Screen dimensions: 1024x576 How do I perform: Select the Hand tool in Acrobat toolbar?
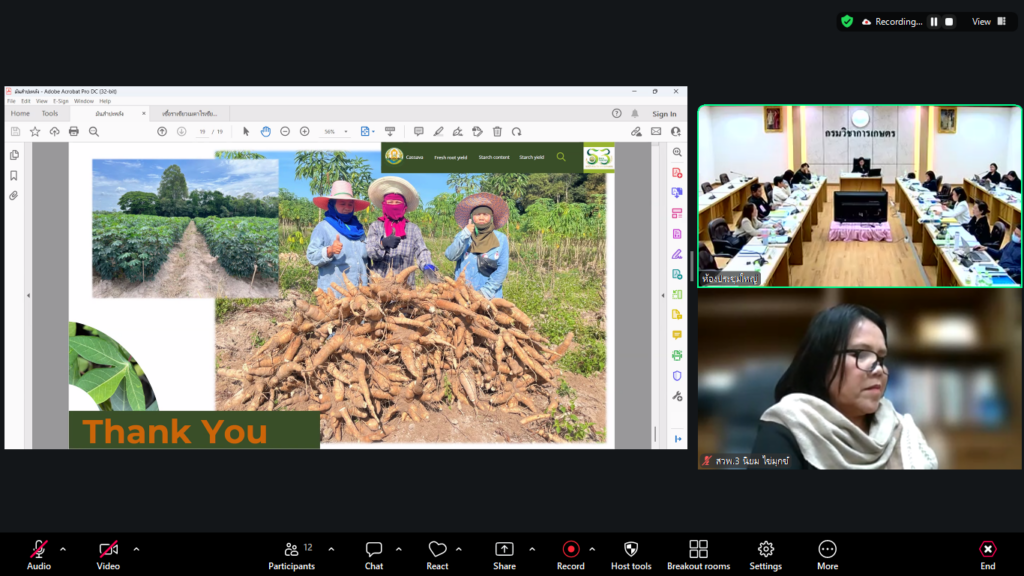pos(266,131)
